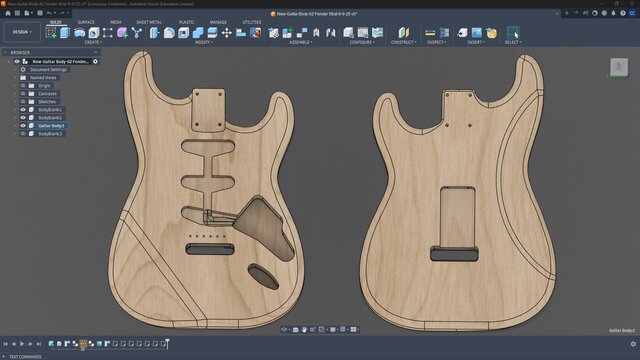Open the Create dropdown menu
The image size is (640, 360).
pyautogui.click(x=93, y=42)
